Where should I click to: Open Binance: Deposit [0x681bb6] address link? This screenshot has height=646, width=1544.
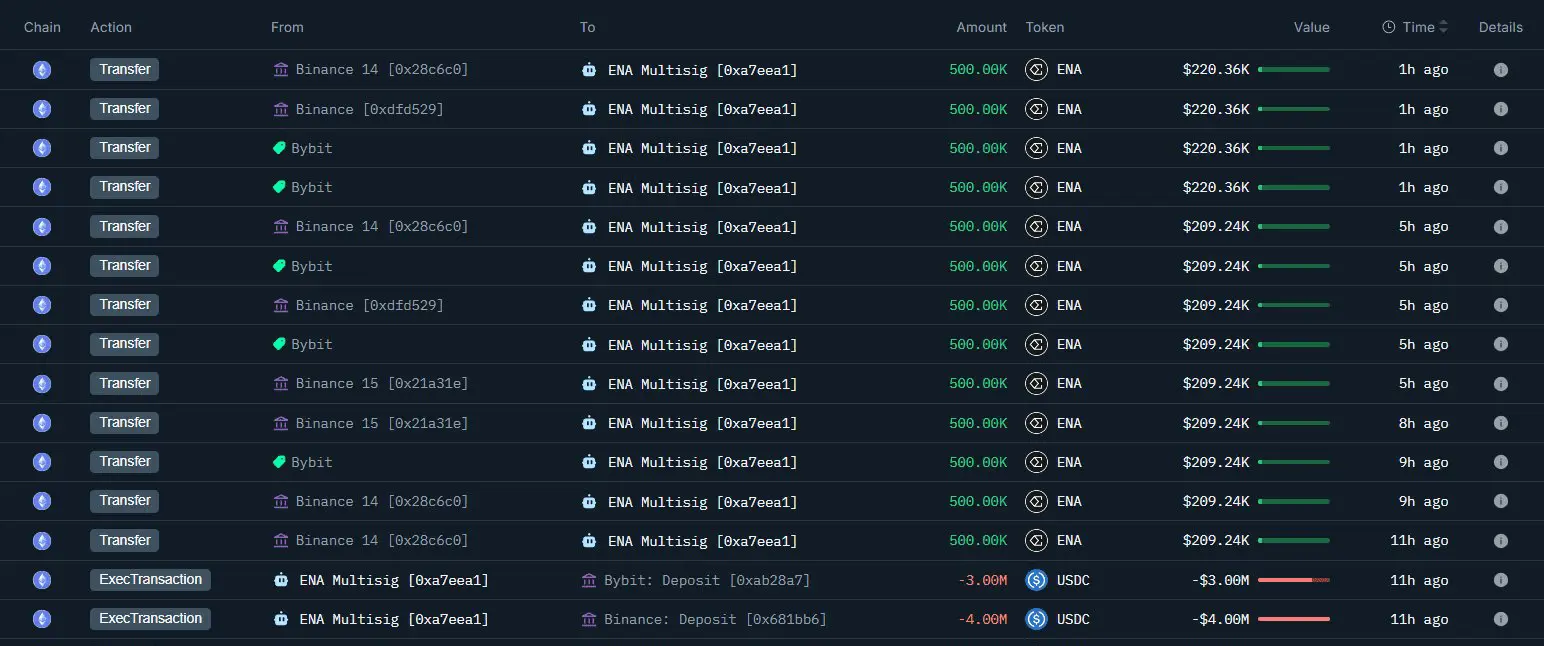pos(715,619)
